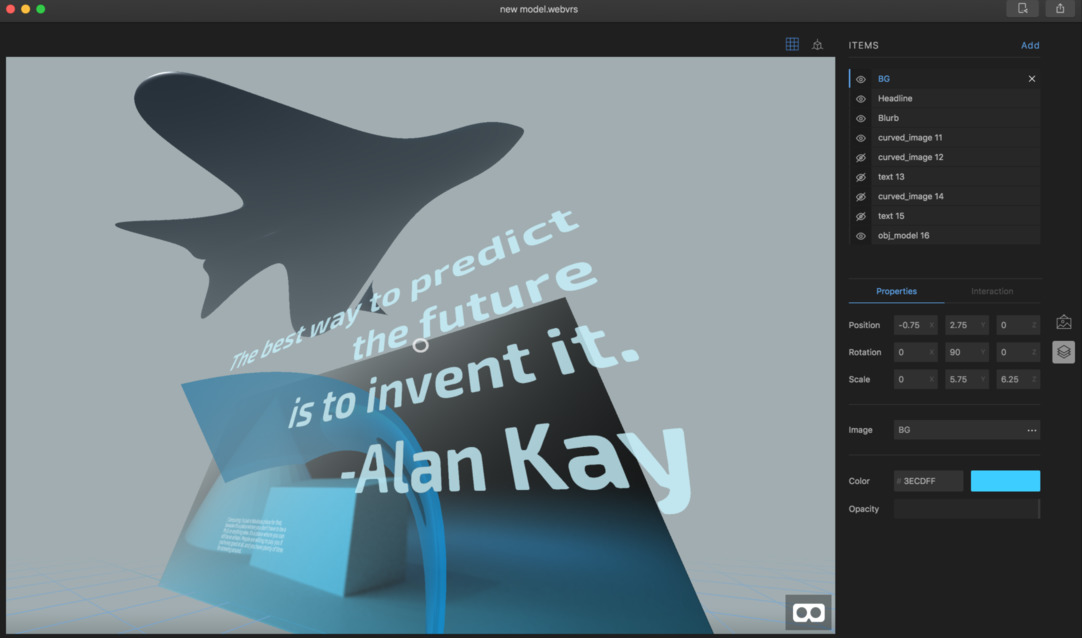Show the hidden text 15 item
The width and height of the screenshot is (1082, 638).
(860, 217)
